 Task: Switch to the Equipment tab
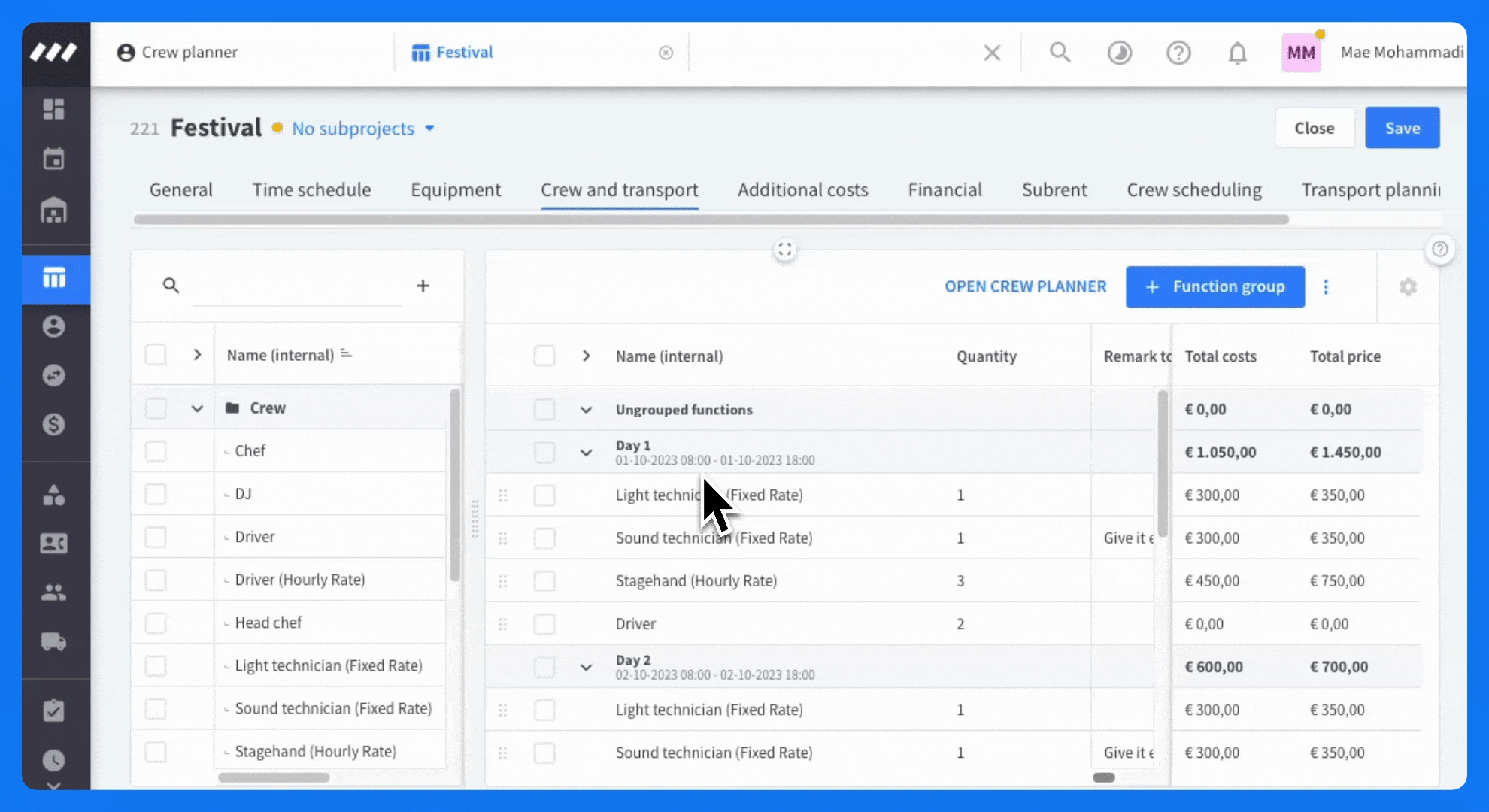(456, 190)
